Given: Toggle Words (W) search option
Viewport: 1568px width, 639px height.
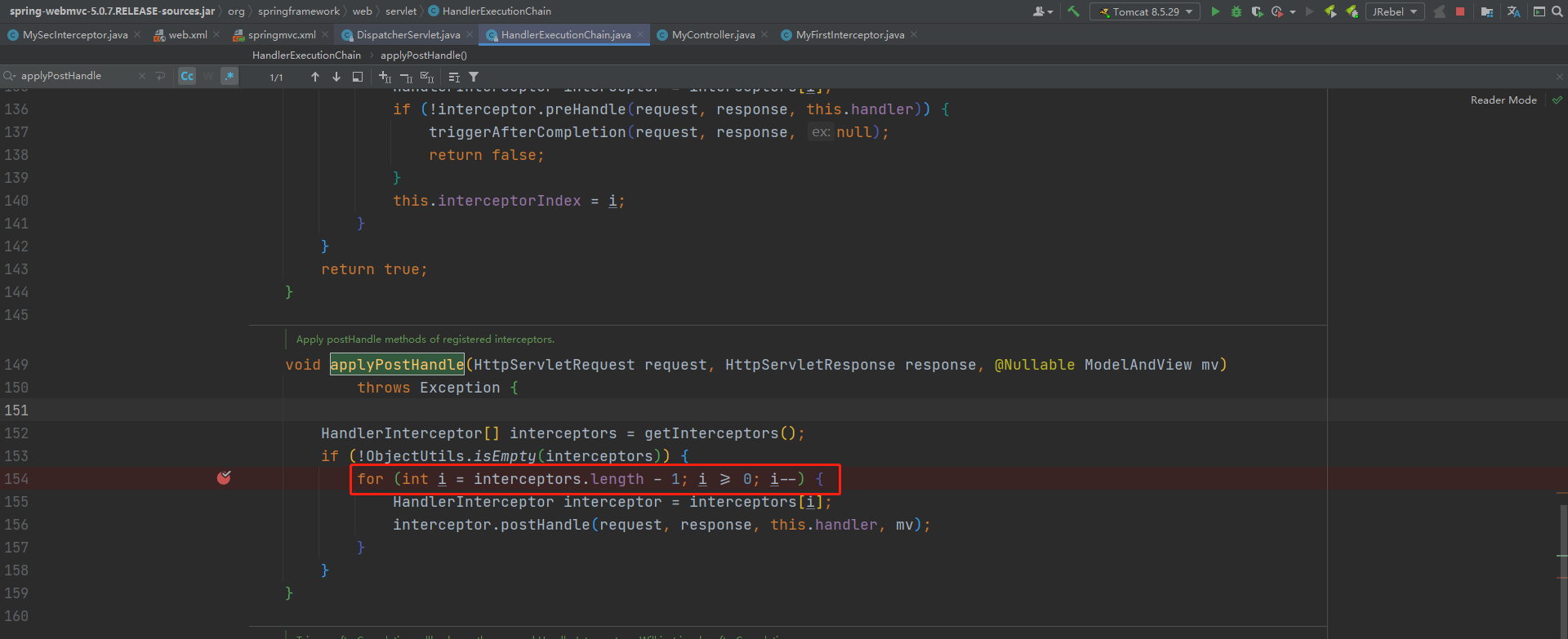Looking at the screenshot, I should coord(208,76).
